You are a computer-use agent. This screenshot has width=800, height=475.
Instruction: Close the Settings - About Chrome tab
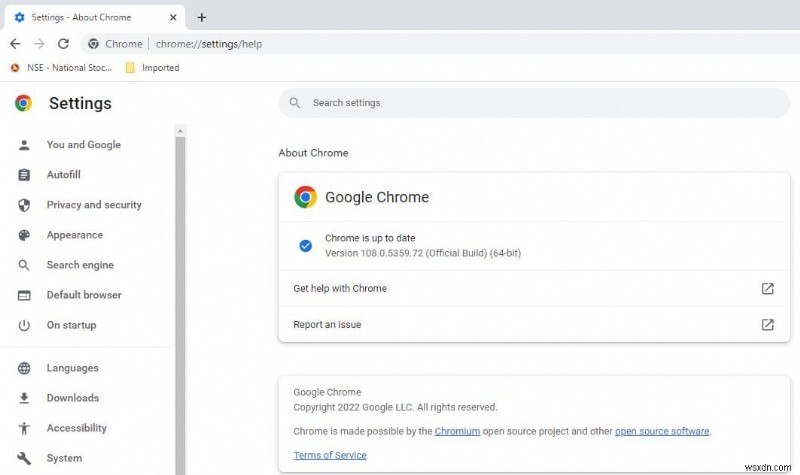173,17
